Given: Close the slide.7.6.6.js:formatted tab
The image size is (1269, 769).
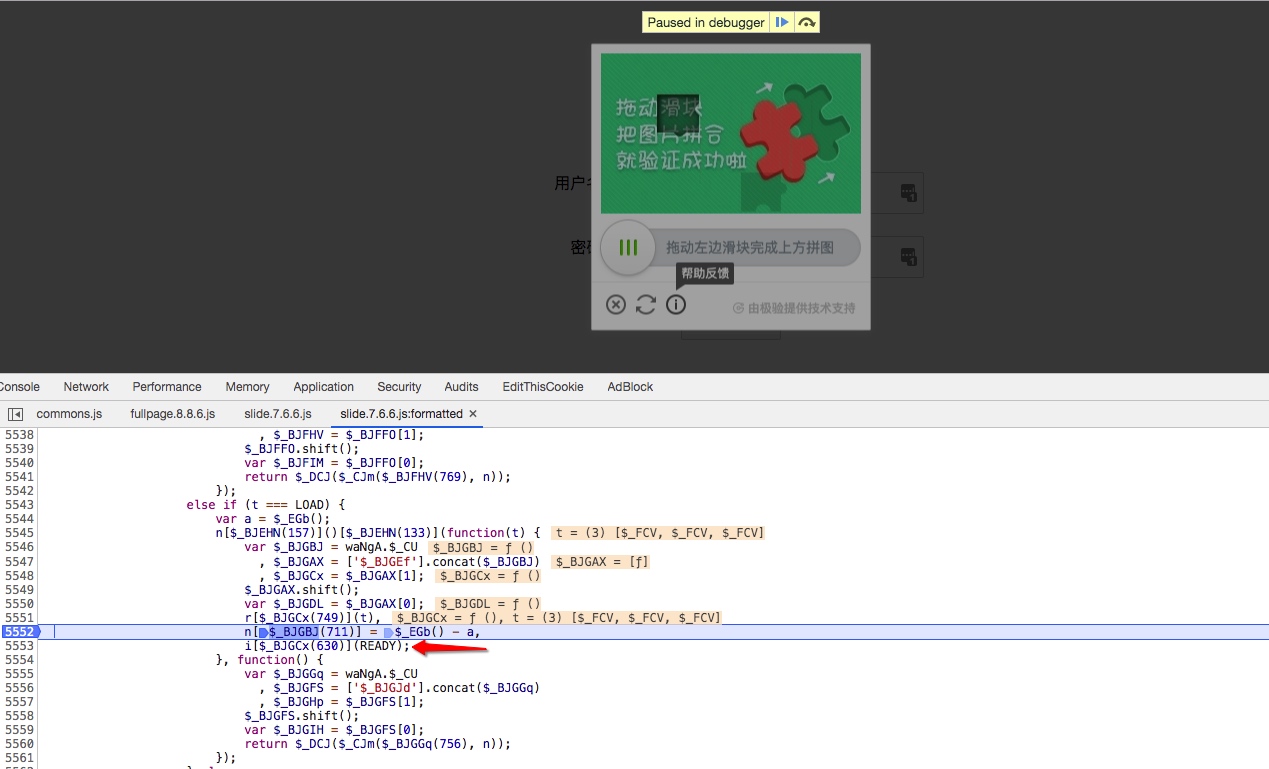Looking at the screenshot, I should pos(473,414).
